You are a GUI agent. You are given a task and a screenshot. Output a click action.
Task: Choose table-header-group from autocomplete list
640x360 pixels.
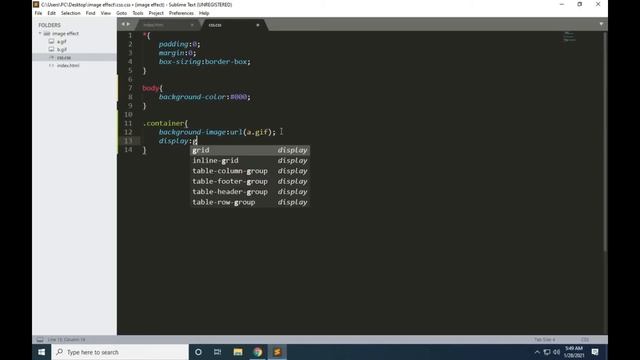coord(250,192)
